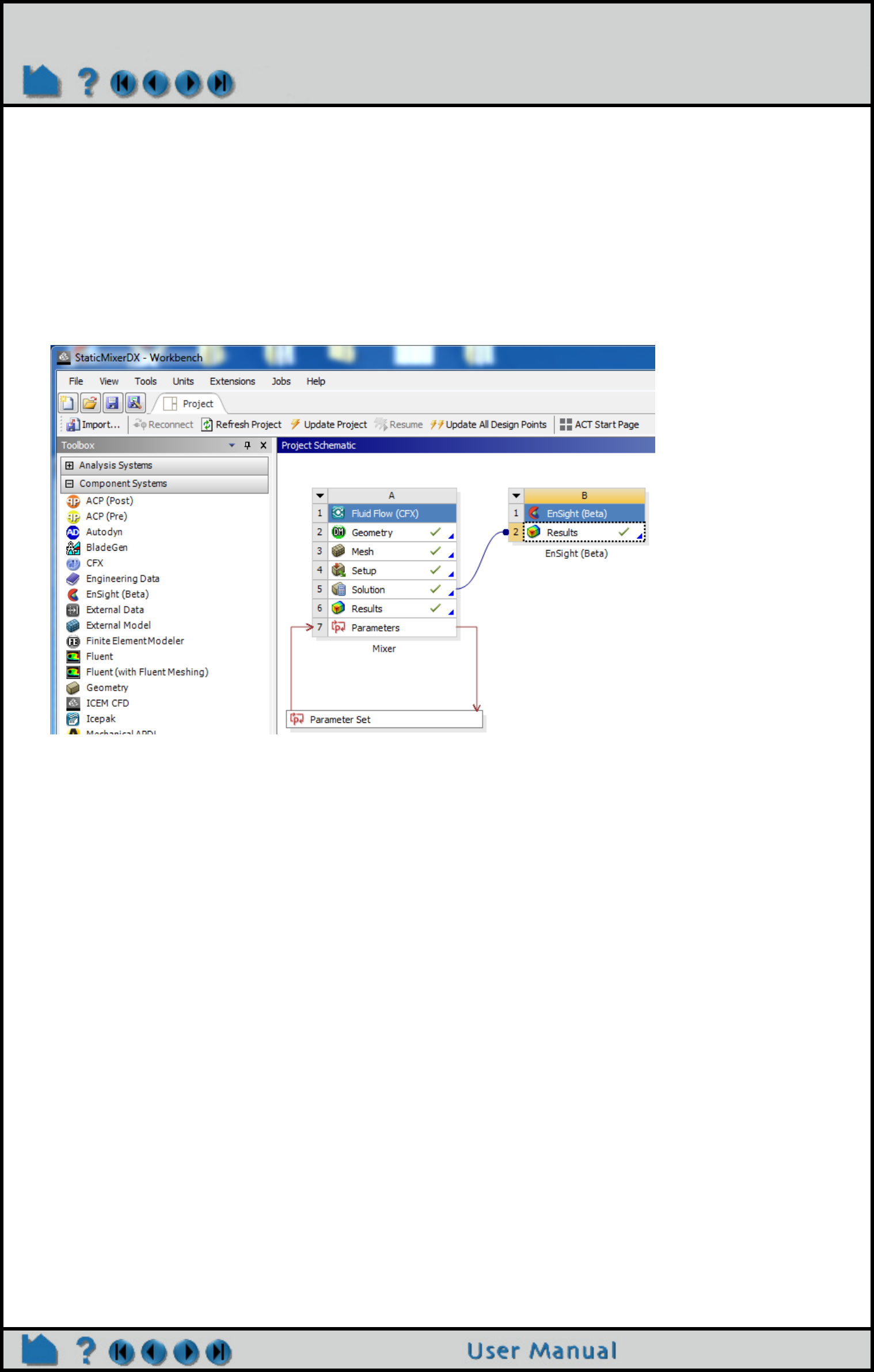The image size is (874, 1372).
Task: Select BladeGen component system
Action: (x=107, y=547)
